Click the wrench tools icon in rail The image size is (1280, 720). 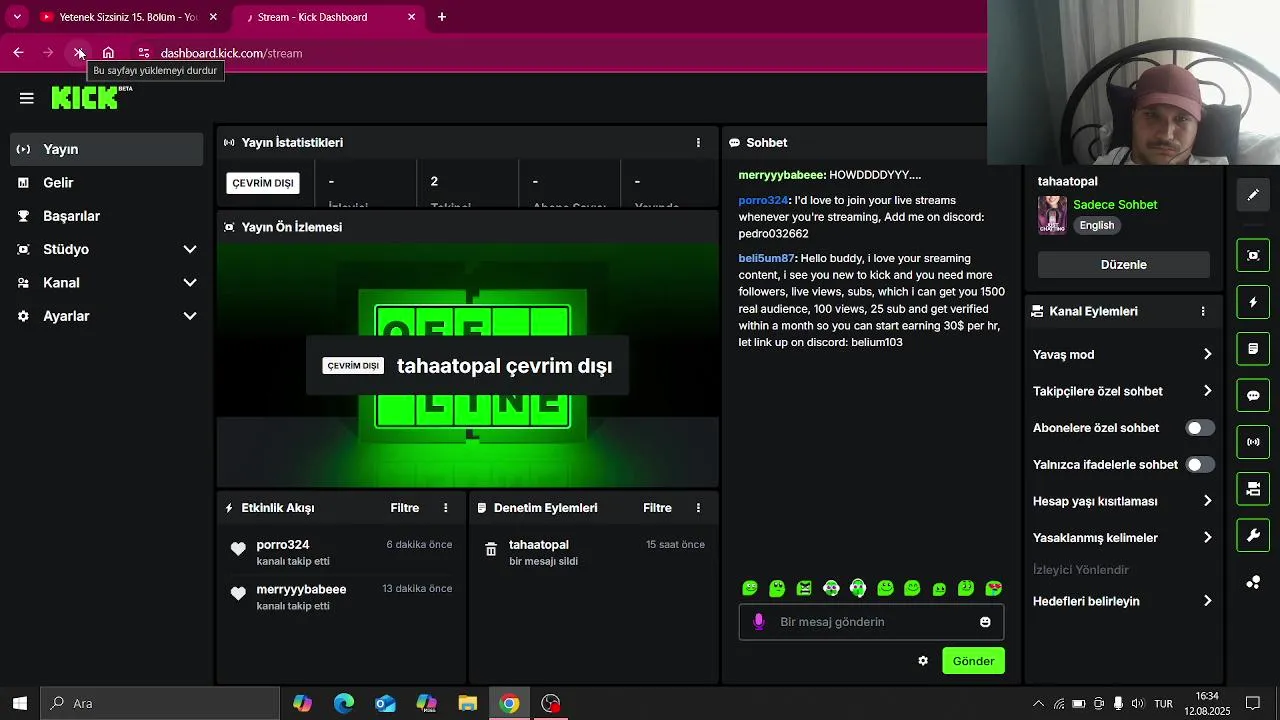click(1253, 535)
